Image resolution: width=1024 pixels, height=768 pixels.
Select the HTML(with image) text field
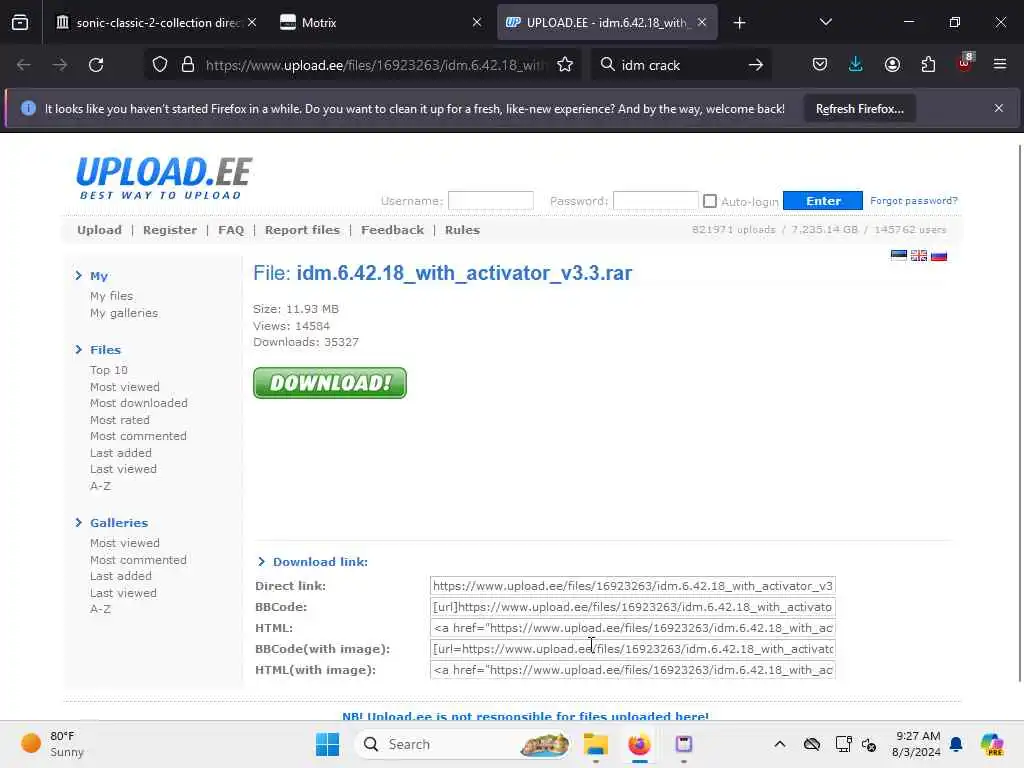(x=633, y=669)
